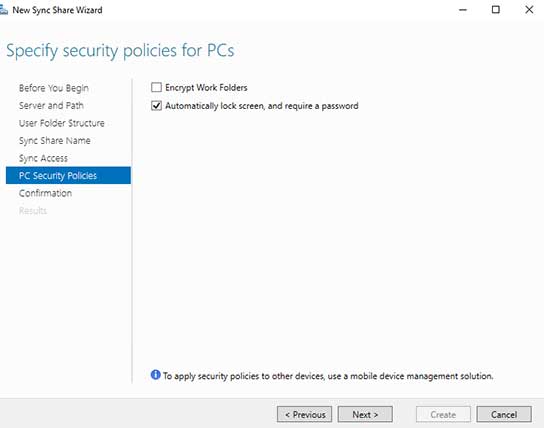The width and height of the screenshot is (544, 428).
Task: Click the Next button
Action: click(365, 414)
